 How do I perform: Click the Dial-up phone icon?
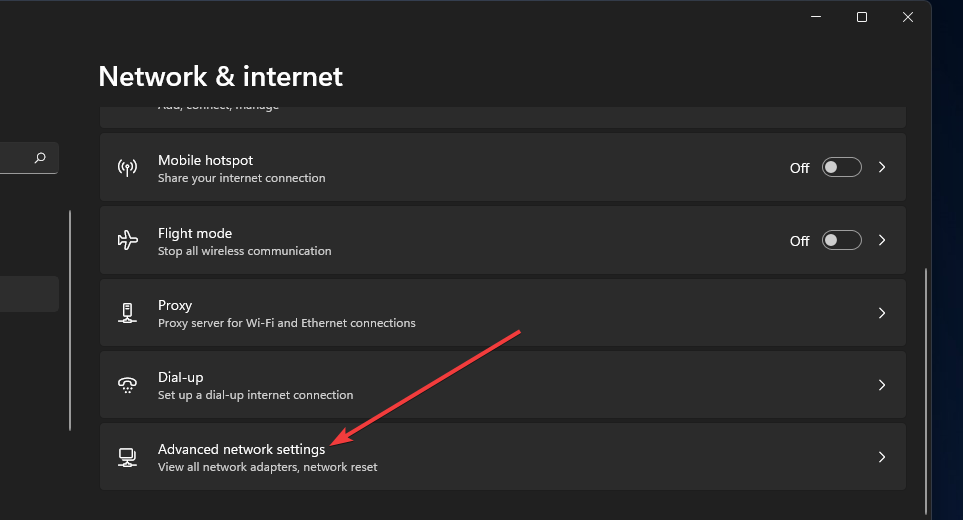tap(127, 385)
